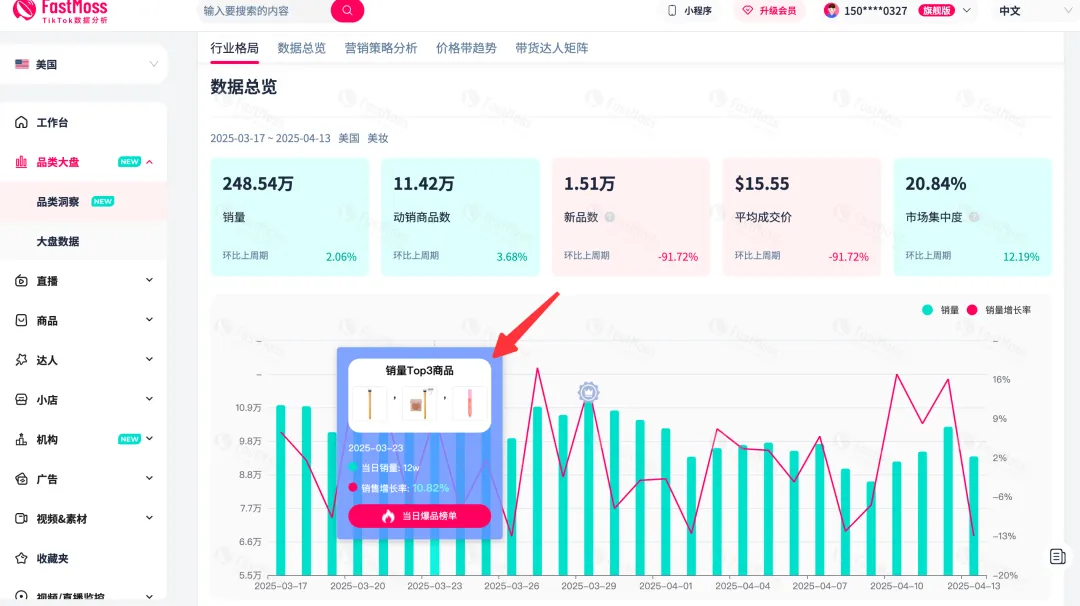1080x606 pixels.
Task: Click the 直播 live camera icon
Action: click(21, 281)
